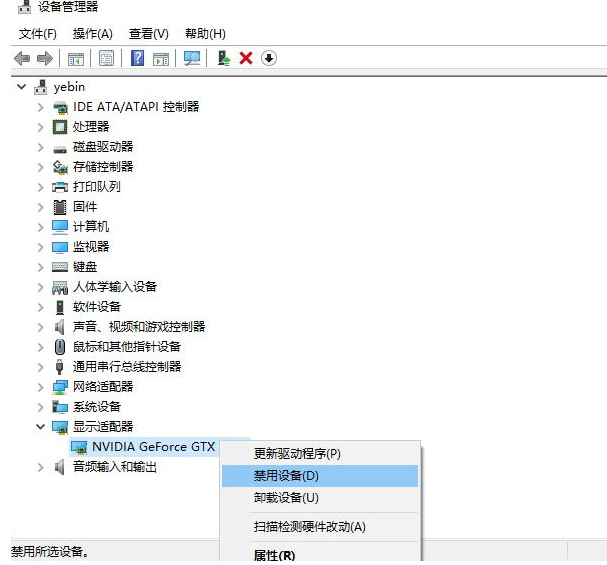Choose 扫描检测硬件改动(A) in context menu
The image size is (607, 565).
tap(320, 527)
